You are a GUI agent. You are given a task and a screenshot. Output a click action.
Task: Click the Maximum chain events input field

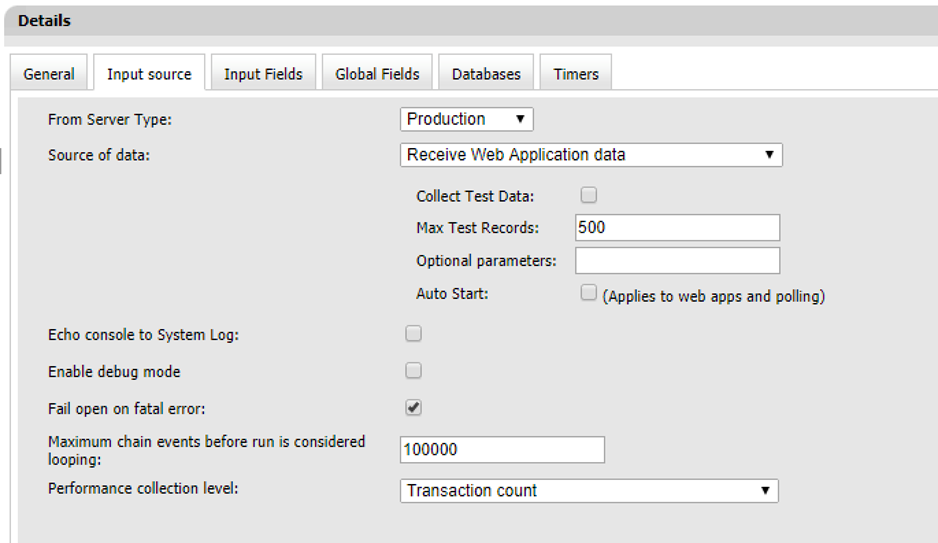(502, 450)
